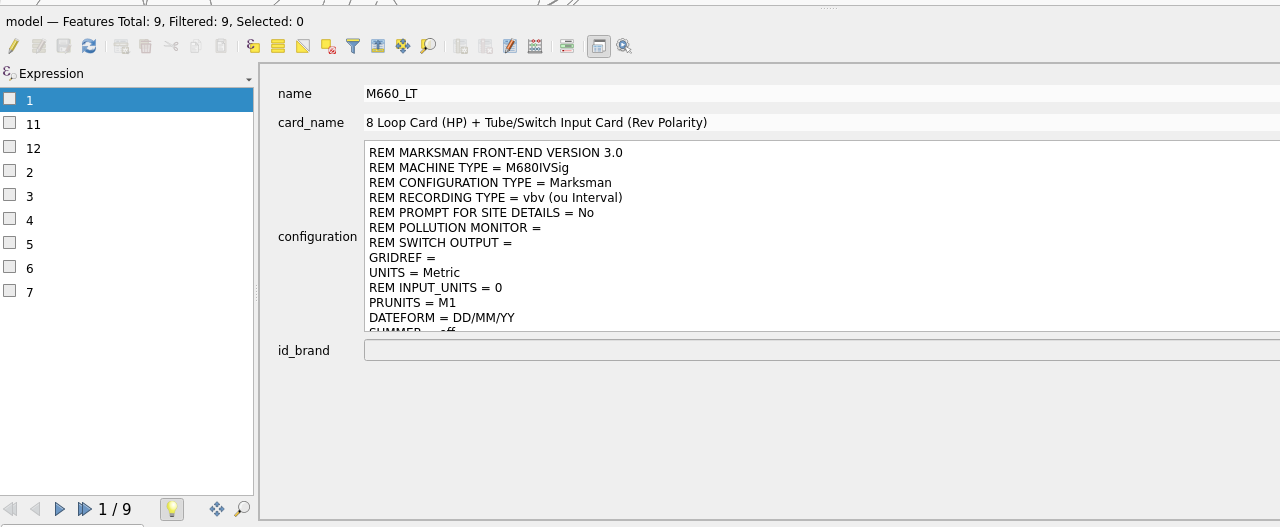The width and height of the screenshot is (1280, 527).
Task: Select feature row labeled 11
Action: click(x=127, y=124)
